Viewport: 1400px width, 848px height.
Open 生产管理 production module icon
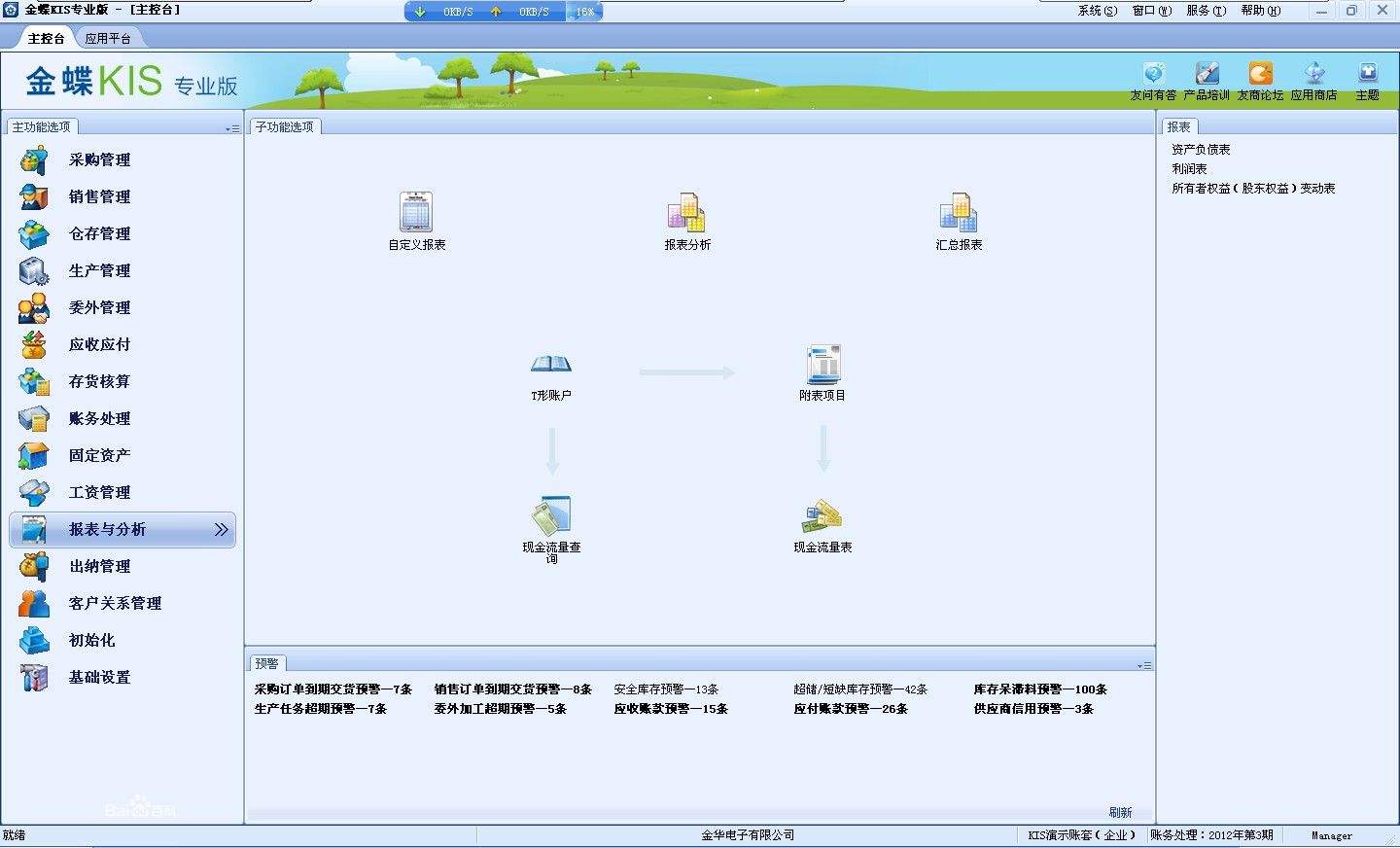[x=34, y=270]
